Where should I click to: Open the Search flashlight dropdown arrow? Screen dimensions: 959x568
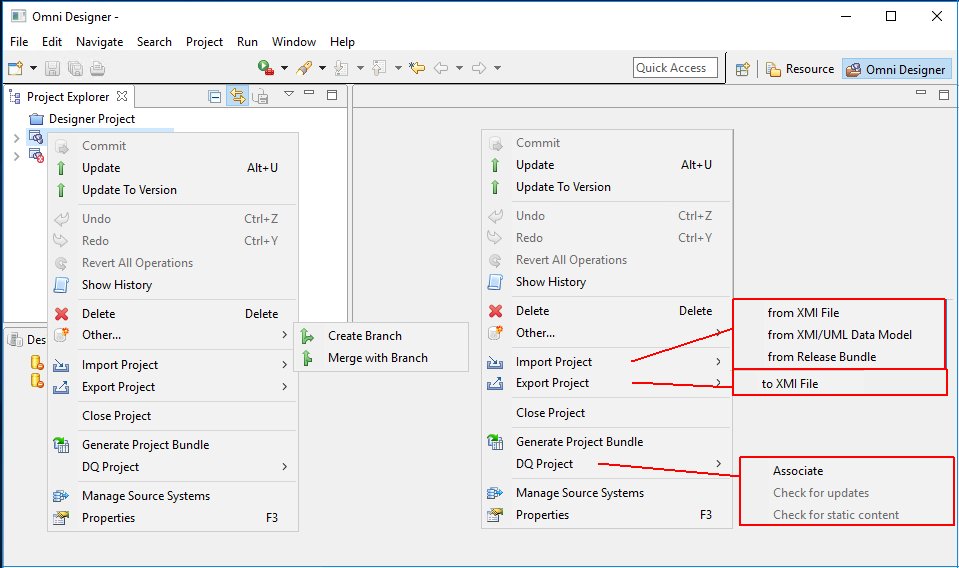pyautogui.click(x=322, y=68)
